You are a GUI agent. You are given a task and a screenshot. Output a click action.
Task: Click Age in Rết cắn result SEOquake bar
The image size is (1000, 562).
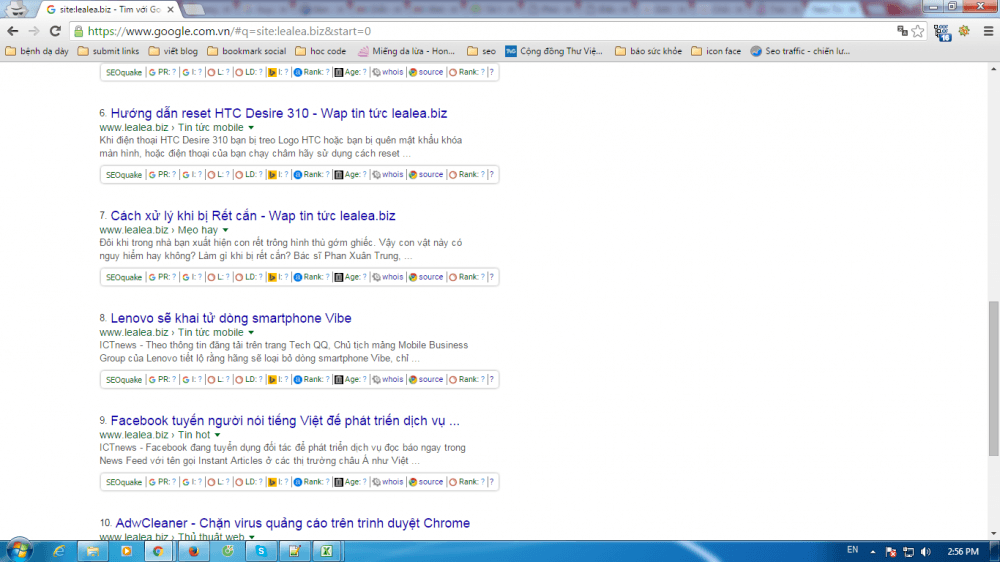click(351, 277)
